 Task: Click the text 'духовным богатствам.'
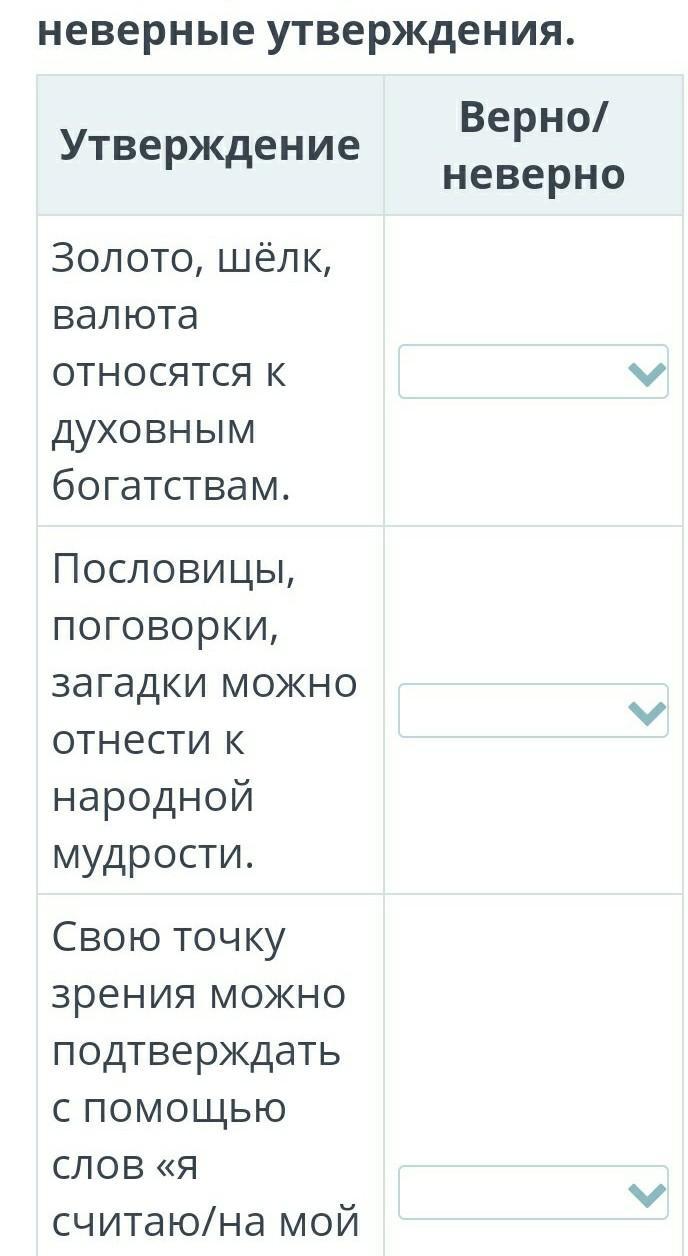click(x=170, y=458)
